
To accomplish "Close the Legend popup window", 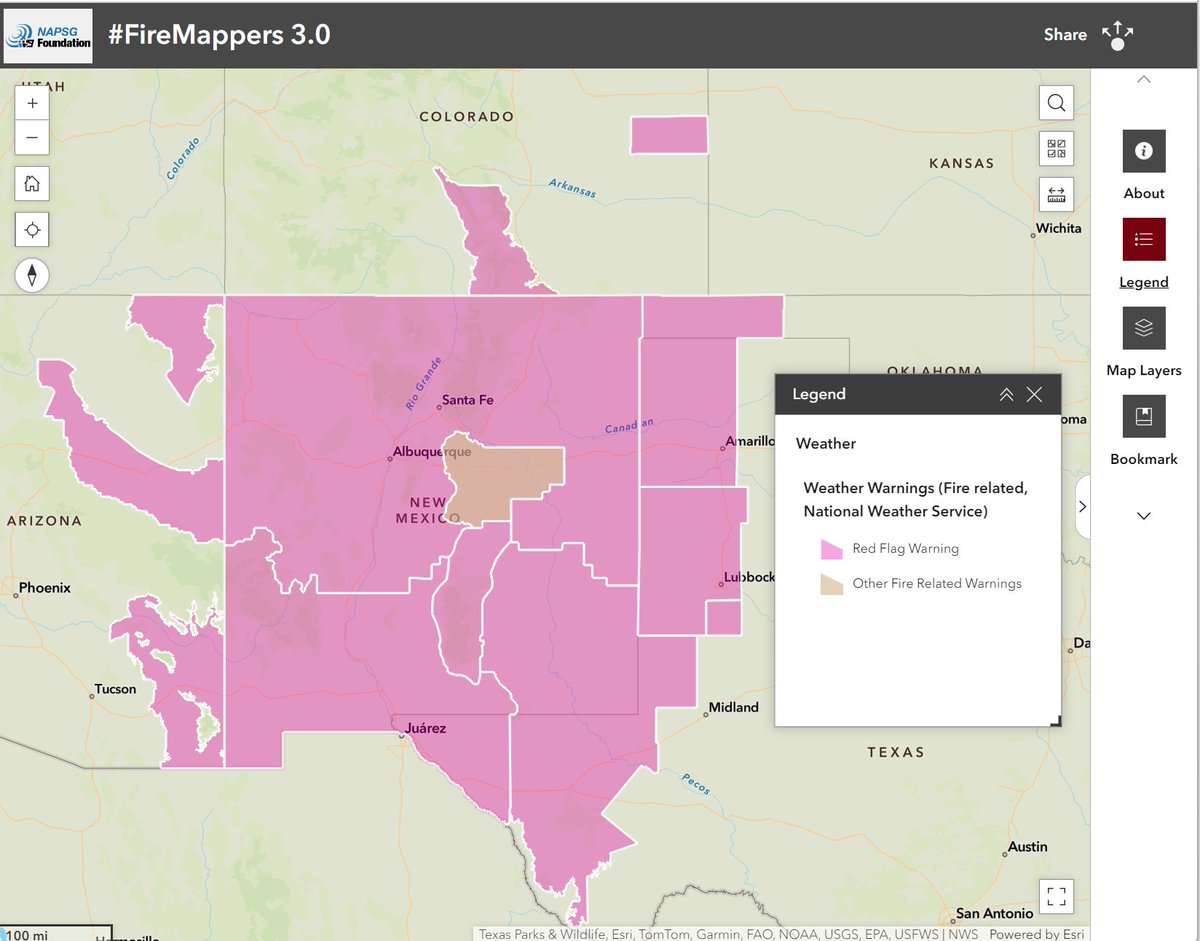I will click(1034, 394).
